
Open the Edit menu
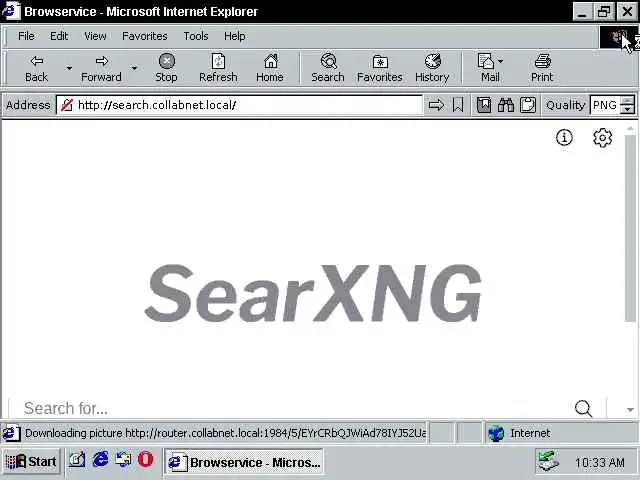pyautogui.click(x=59, y=36)
